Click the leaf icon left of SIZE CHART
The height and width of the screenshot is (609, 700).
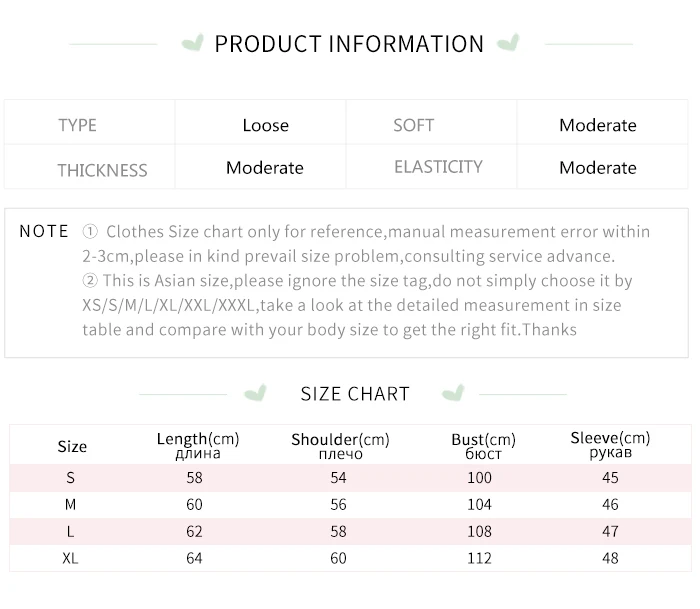[255, 392]
